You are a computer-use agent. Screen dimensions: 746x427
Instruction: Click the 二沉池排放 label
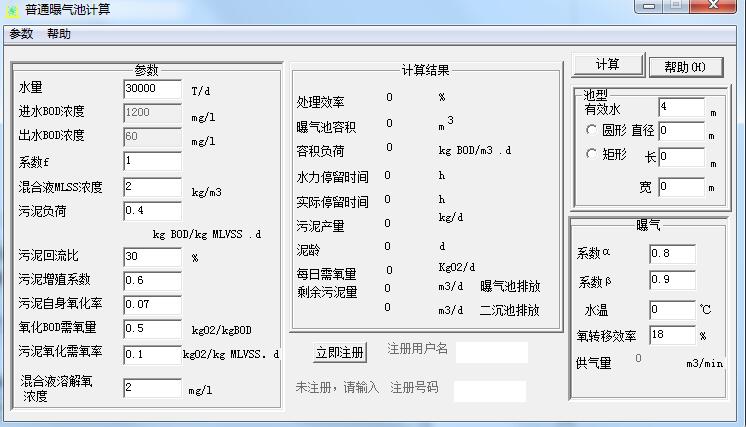509,311
